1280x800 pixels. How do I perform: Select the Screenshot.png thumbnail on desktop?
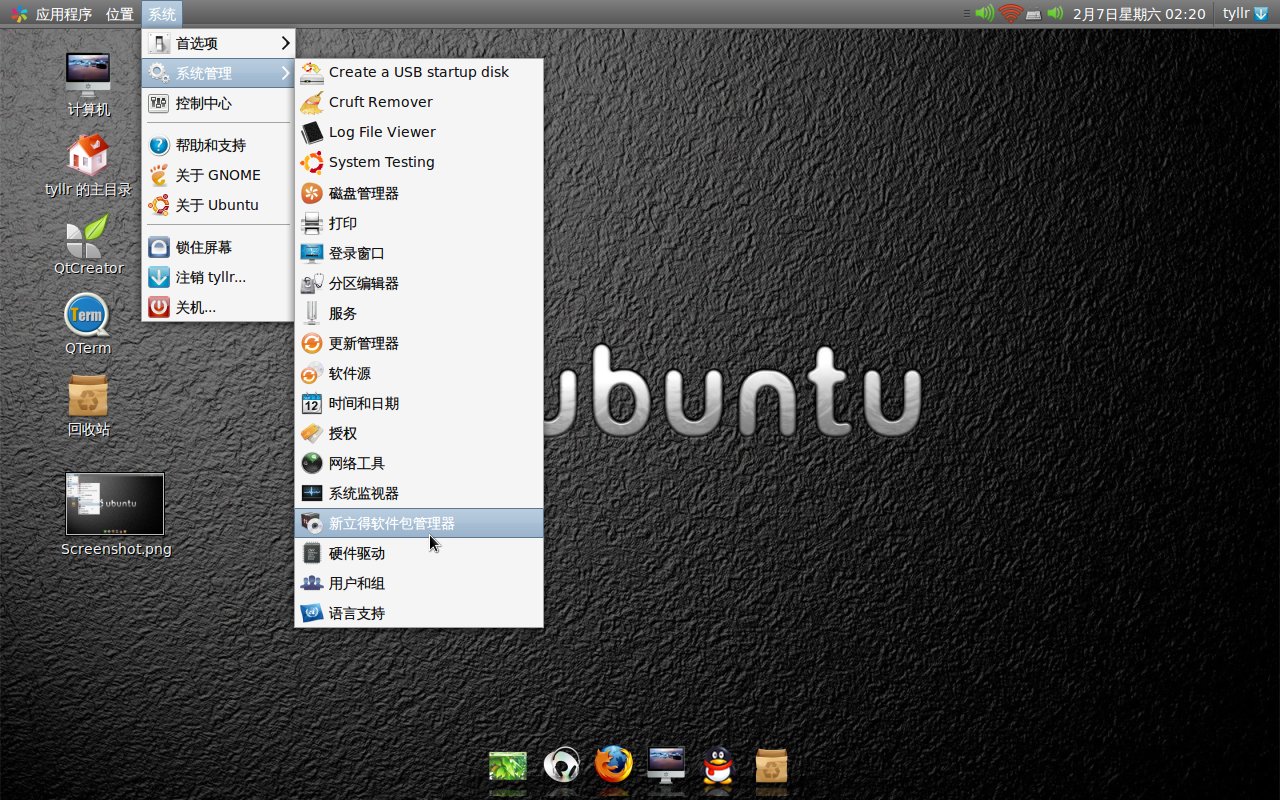[x=115, y=504]
